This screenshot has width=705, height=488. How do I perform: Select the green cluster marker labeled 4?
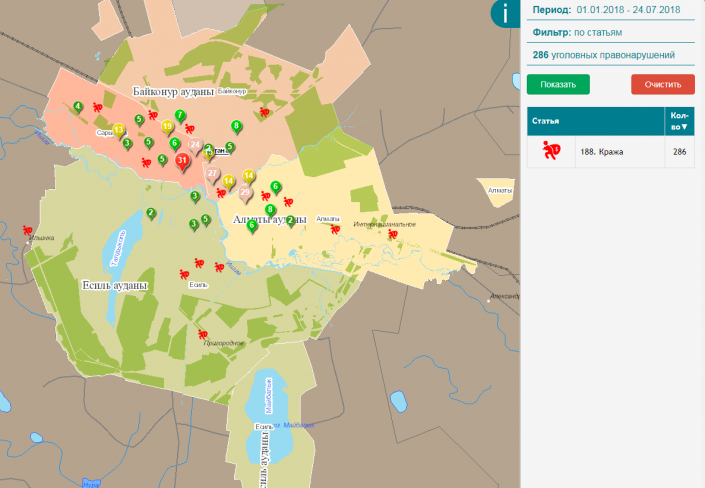coord(77,106)
